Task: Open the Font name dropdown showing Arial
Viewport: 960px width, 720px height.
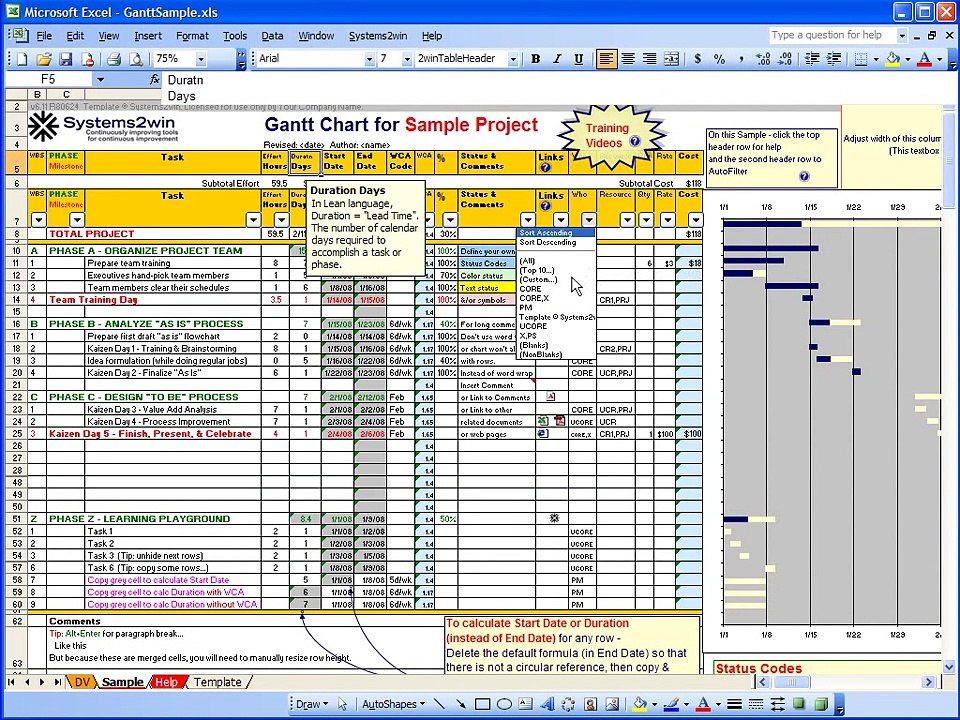Action: (369, 59)
